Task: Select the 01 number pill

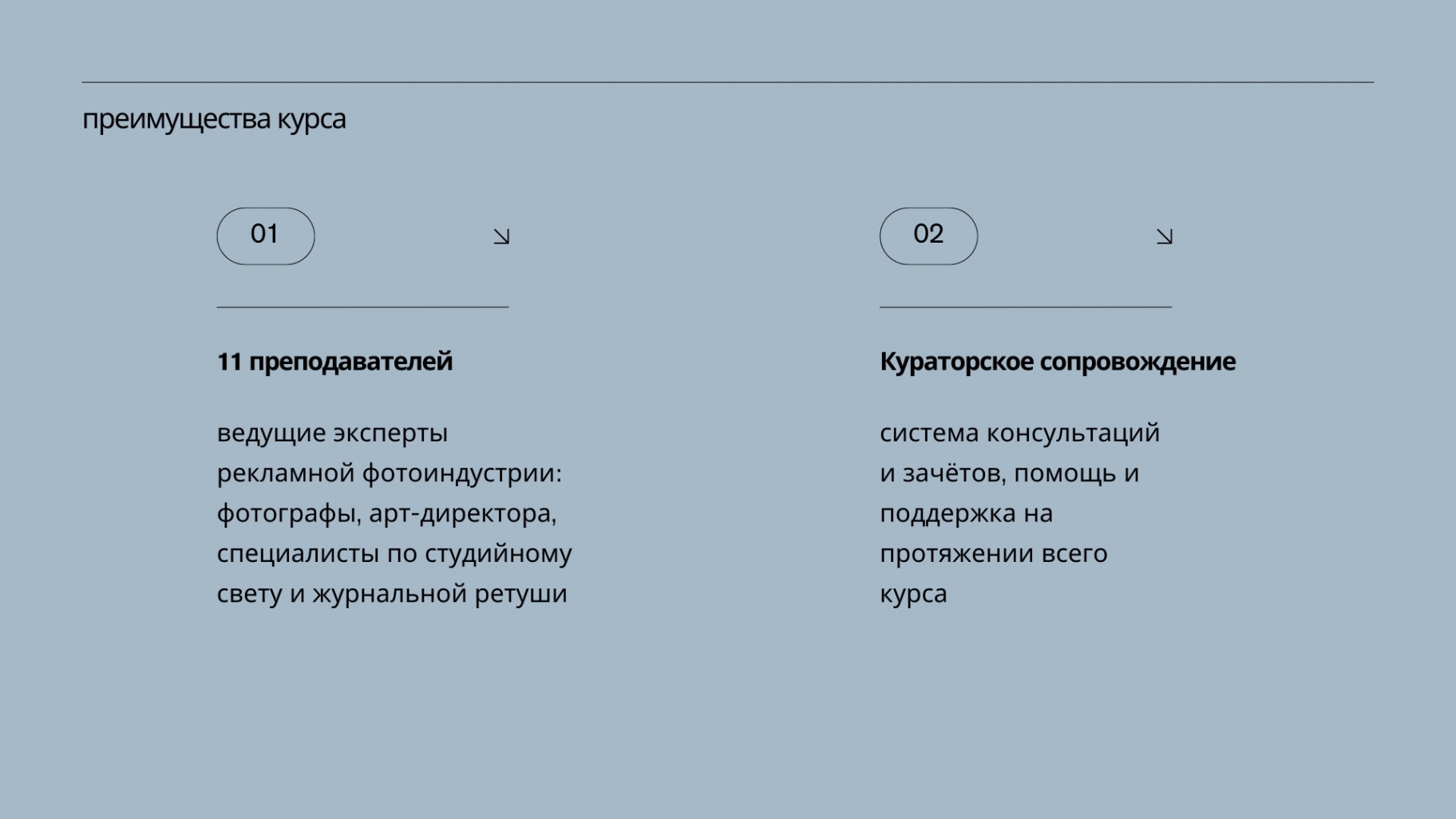Action: click(x=266, y=236)
